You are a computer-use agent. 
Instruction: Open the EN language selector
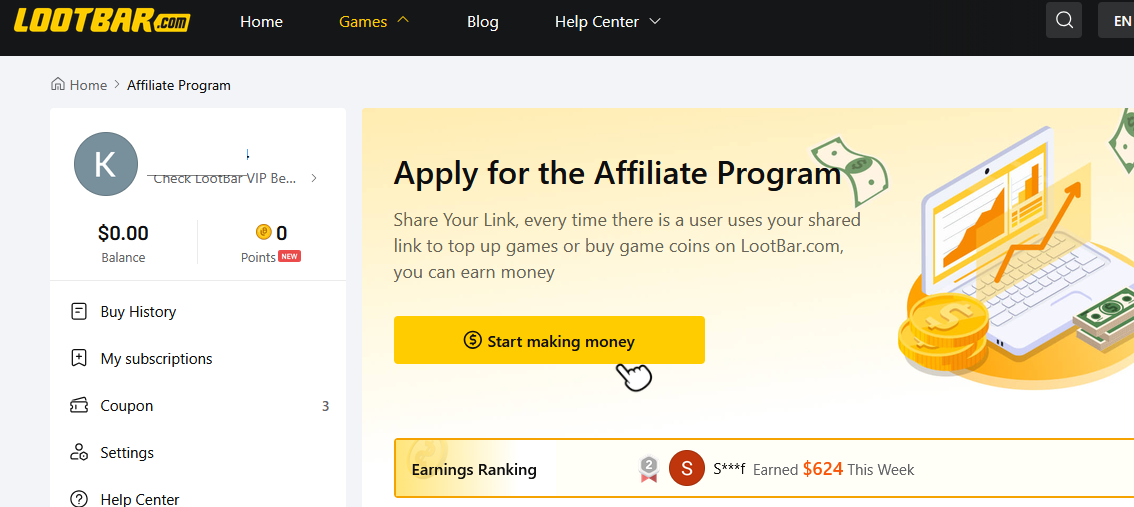pyautogui.click(x=1116, y=20)
